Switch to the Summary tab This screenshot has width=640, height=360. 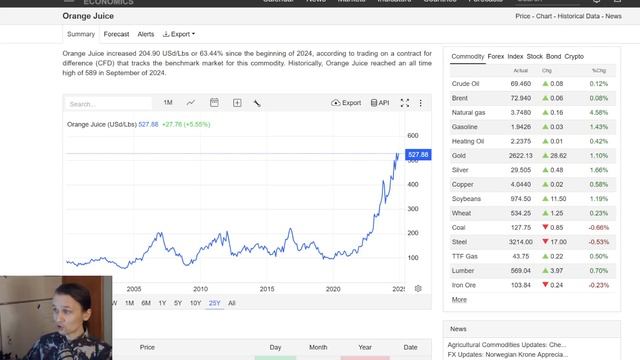point(81,34)
